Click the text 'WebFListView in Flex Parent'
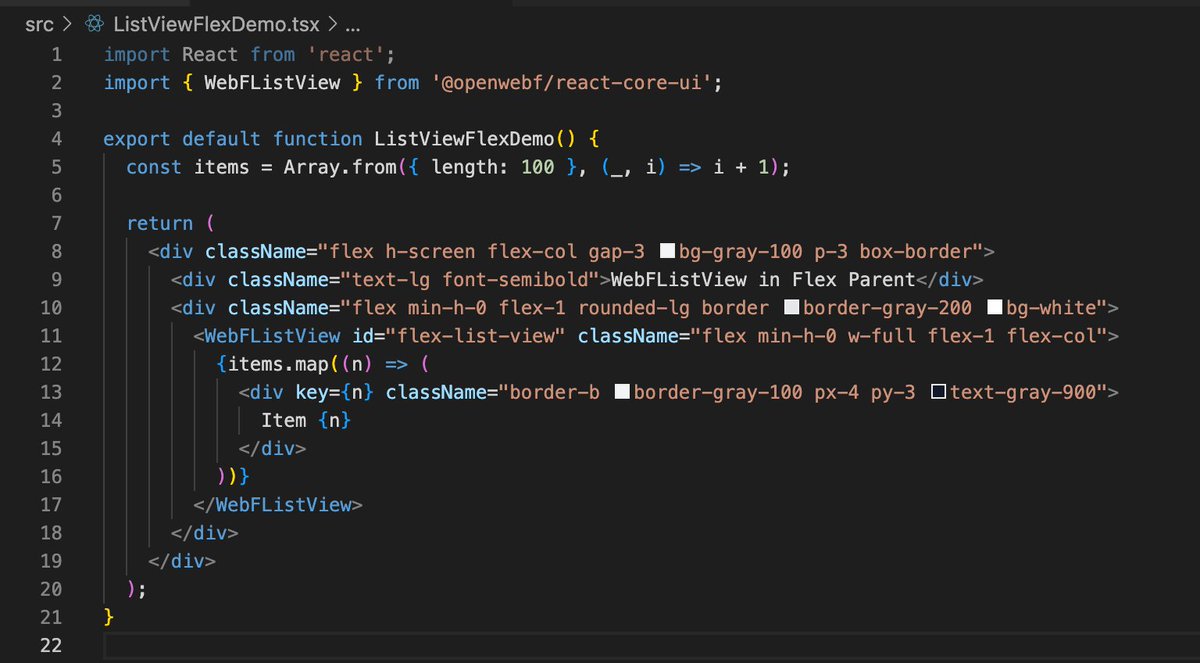Viewport: 1200px width, 663px height. [x=763, y=279]
